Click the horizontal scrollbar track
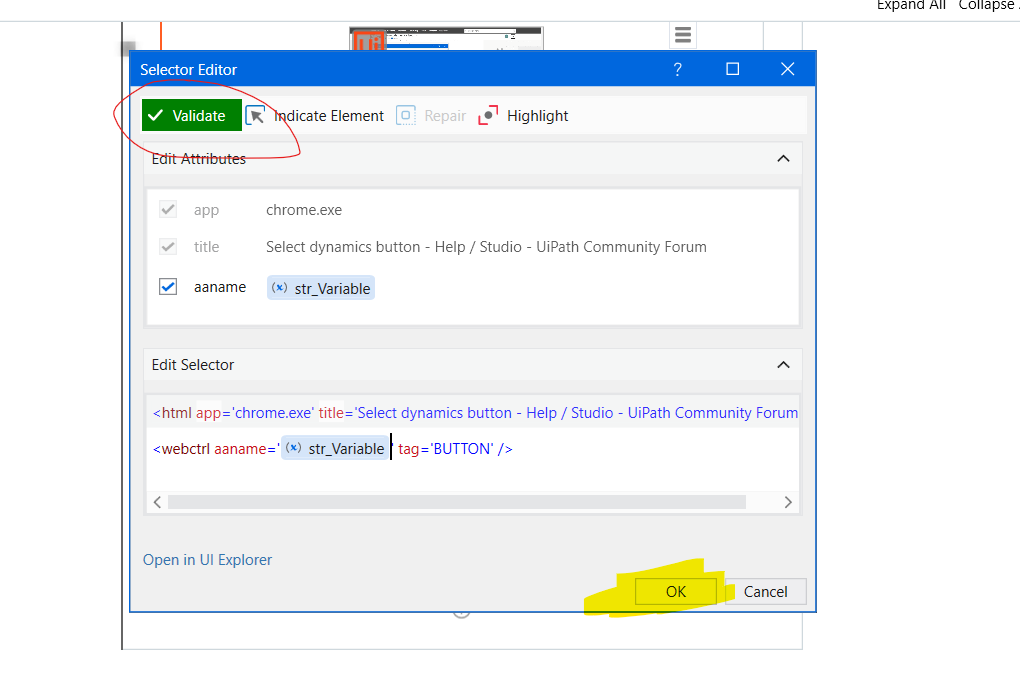This screenshot has width=1020, height=690. 457,502
